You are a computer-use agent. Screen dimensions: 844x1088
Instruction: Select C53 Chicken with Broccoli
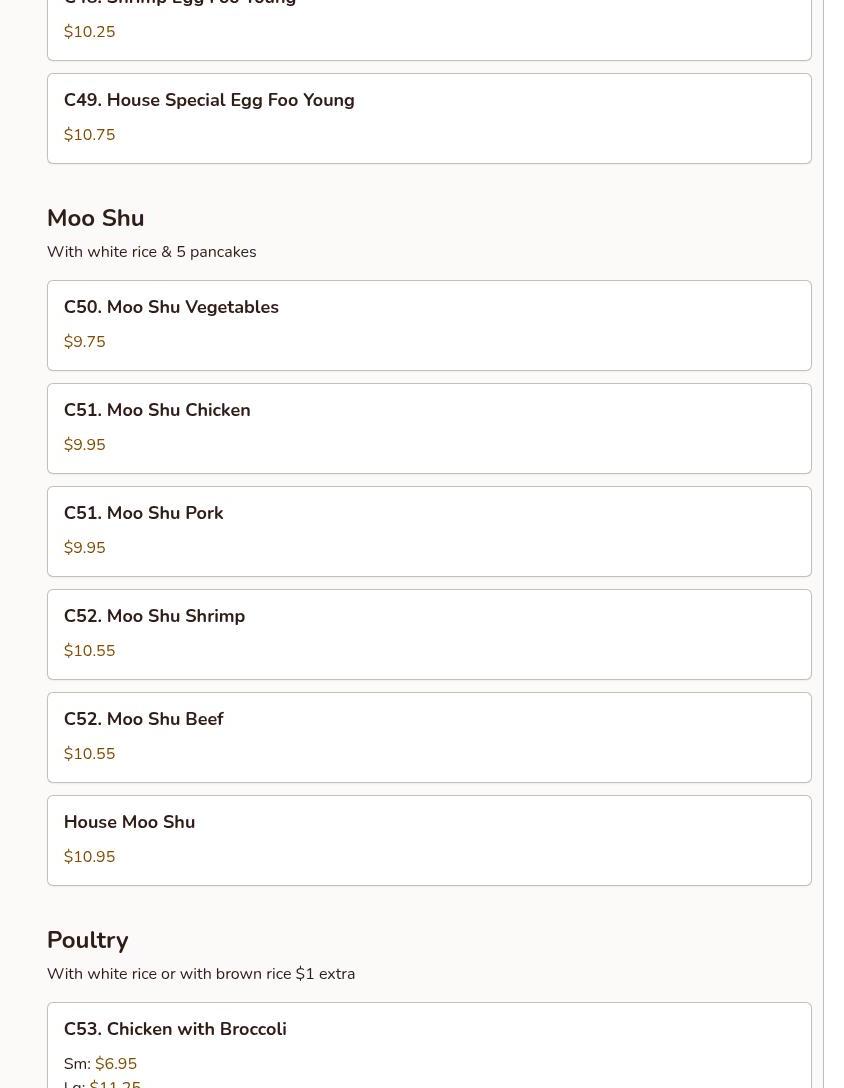[429, 1045]
